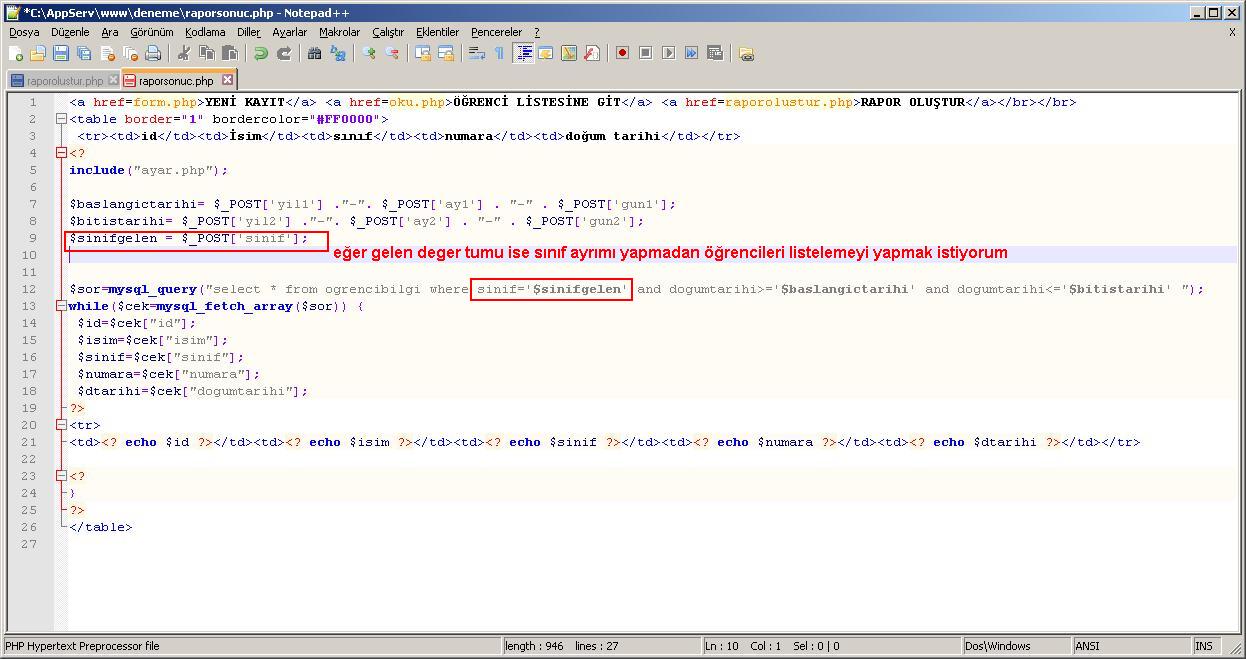Toggle the indent guide toolbar button

[523, 53]
